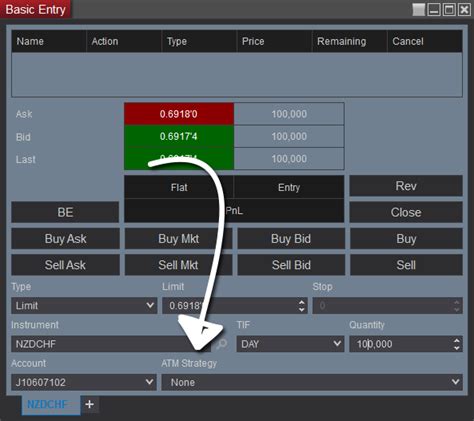
Task: Click the Buy Bid button
Action: point(291,239)
